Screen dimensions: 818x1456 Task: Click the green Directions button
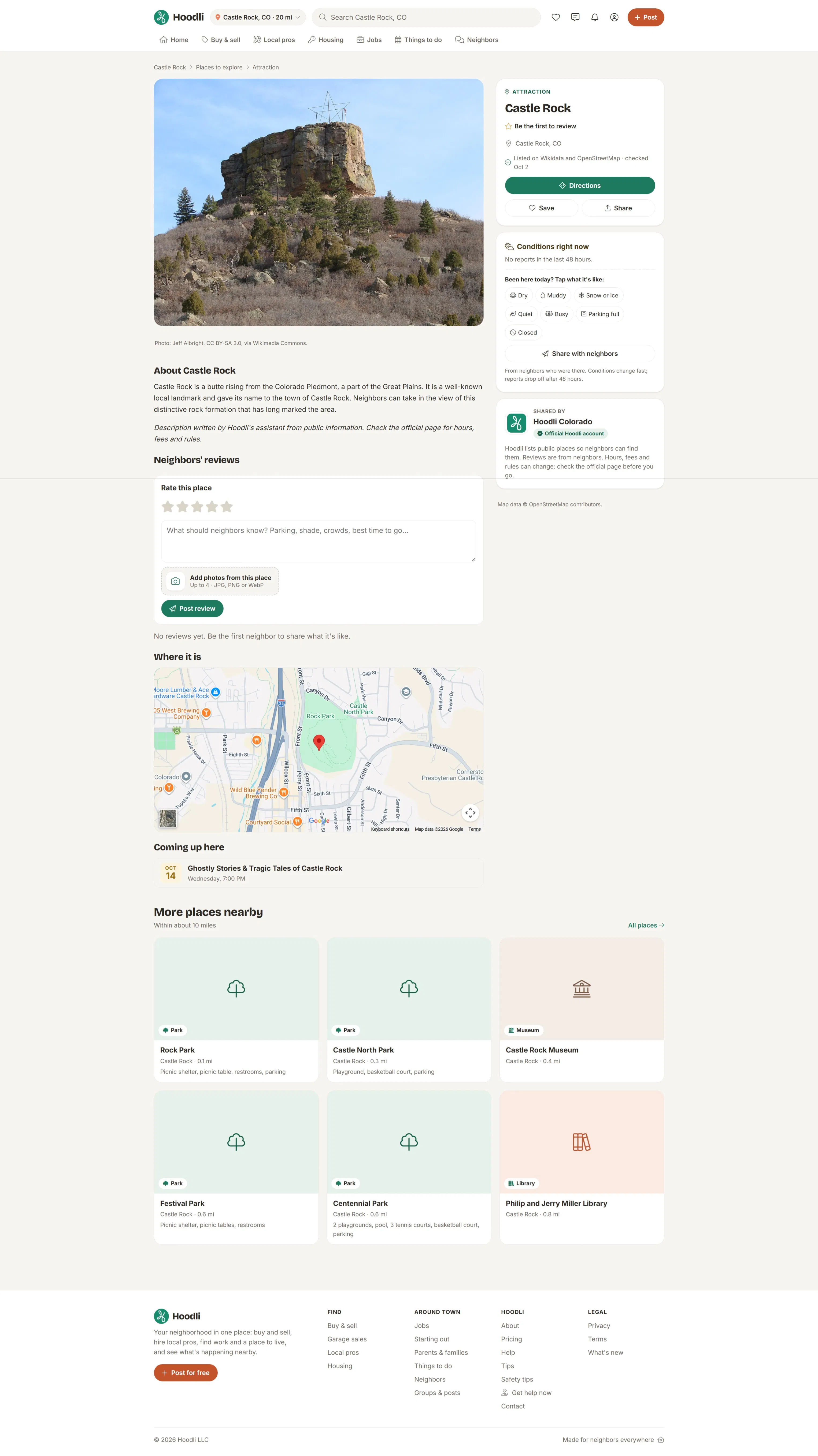tap(579, 185)
